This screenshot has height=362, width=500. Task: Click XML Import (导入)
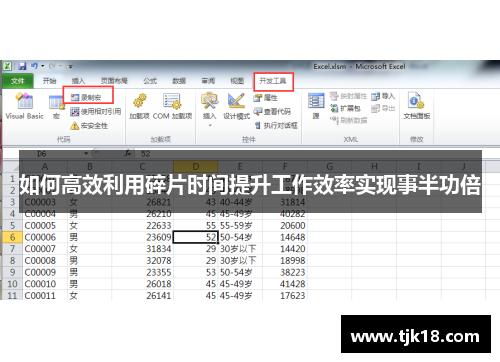[383, 96]
